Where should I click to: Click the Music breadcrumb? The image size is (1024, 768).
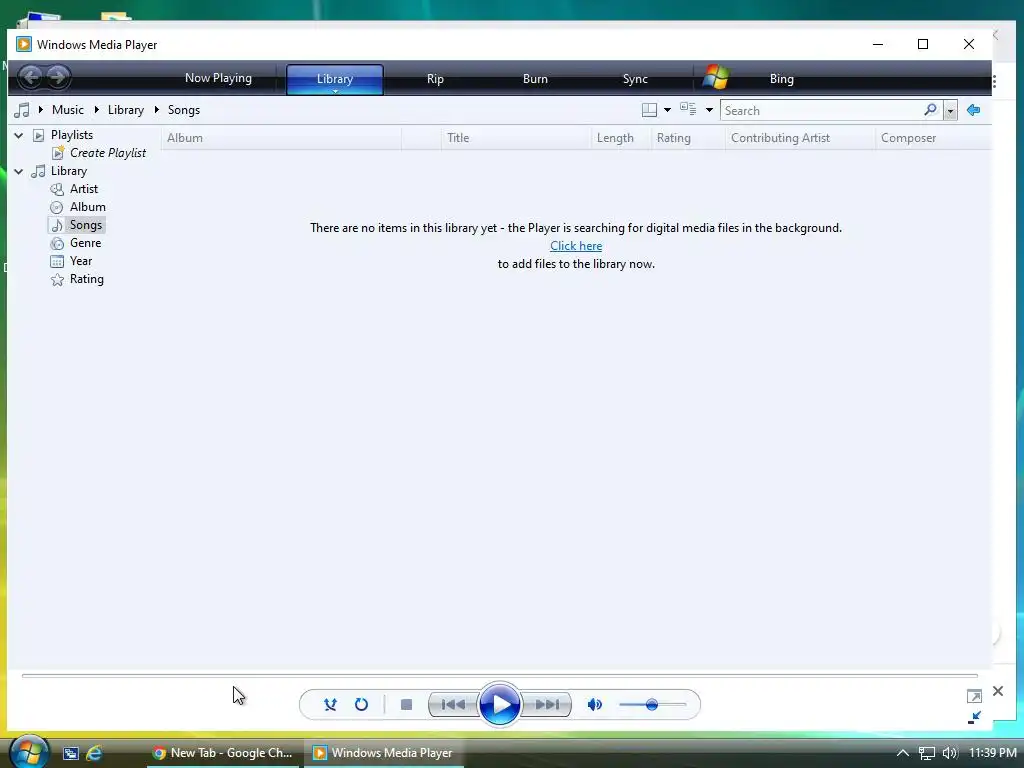click(67, 110)
